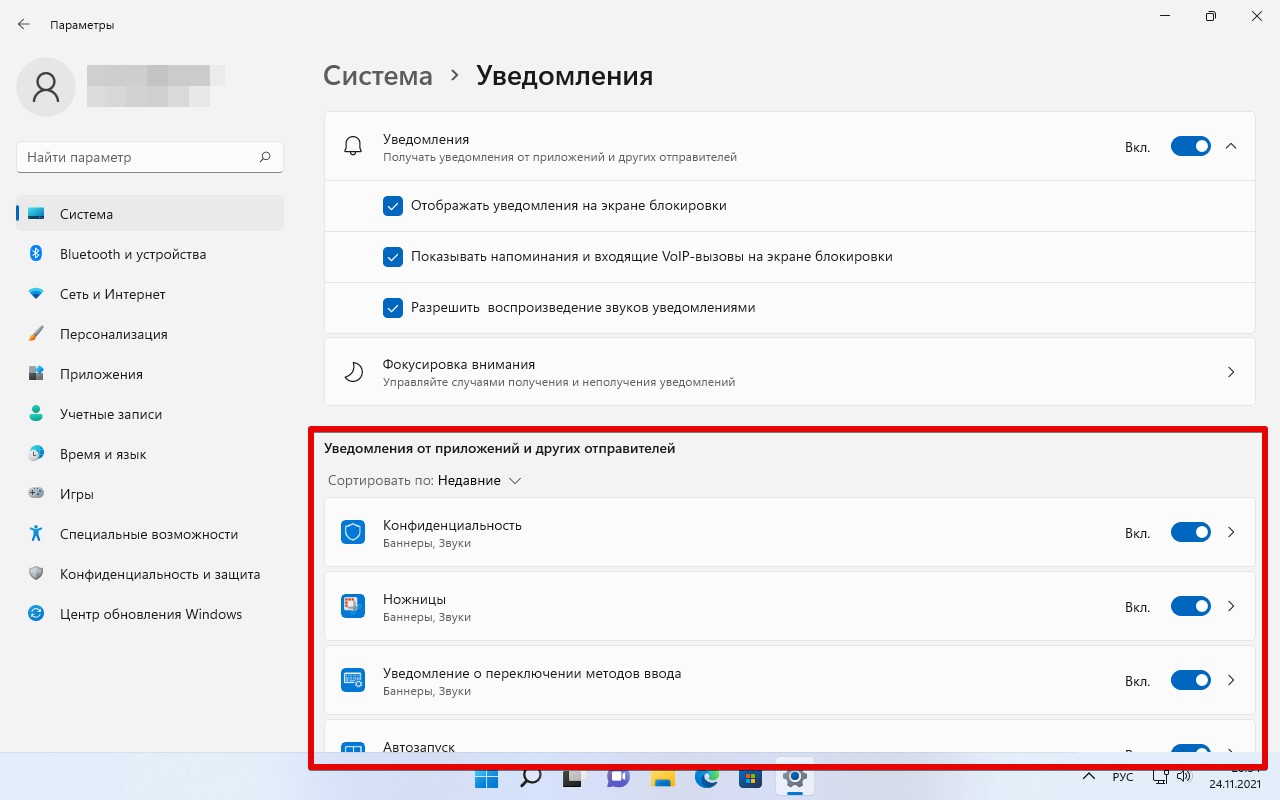The height and width of the screenshot is (800, 1280).
Task: Click the input method switching notification icon
Action: coord(353,680)
